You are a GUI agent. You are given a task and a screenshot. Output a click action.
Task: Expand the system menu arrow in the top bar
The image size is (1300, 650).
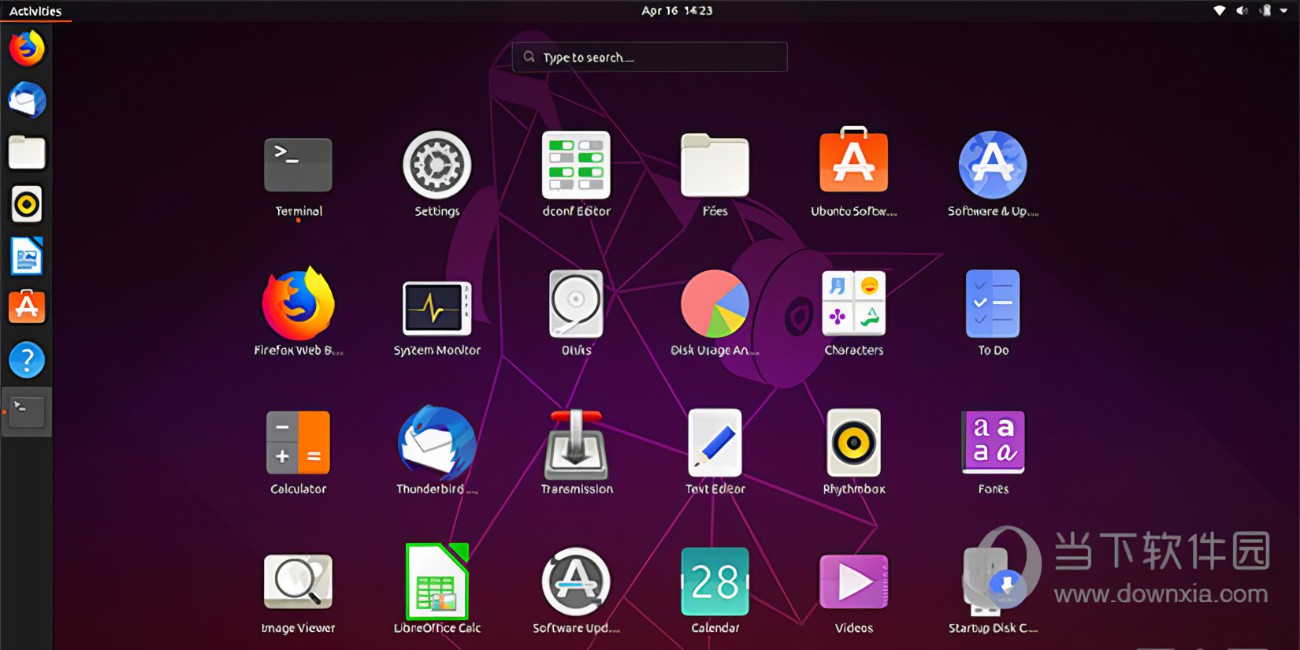pos(1284,11)
